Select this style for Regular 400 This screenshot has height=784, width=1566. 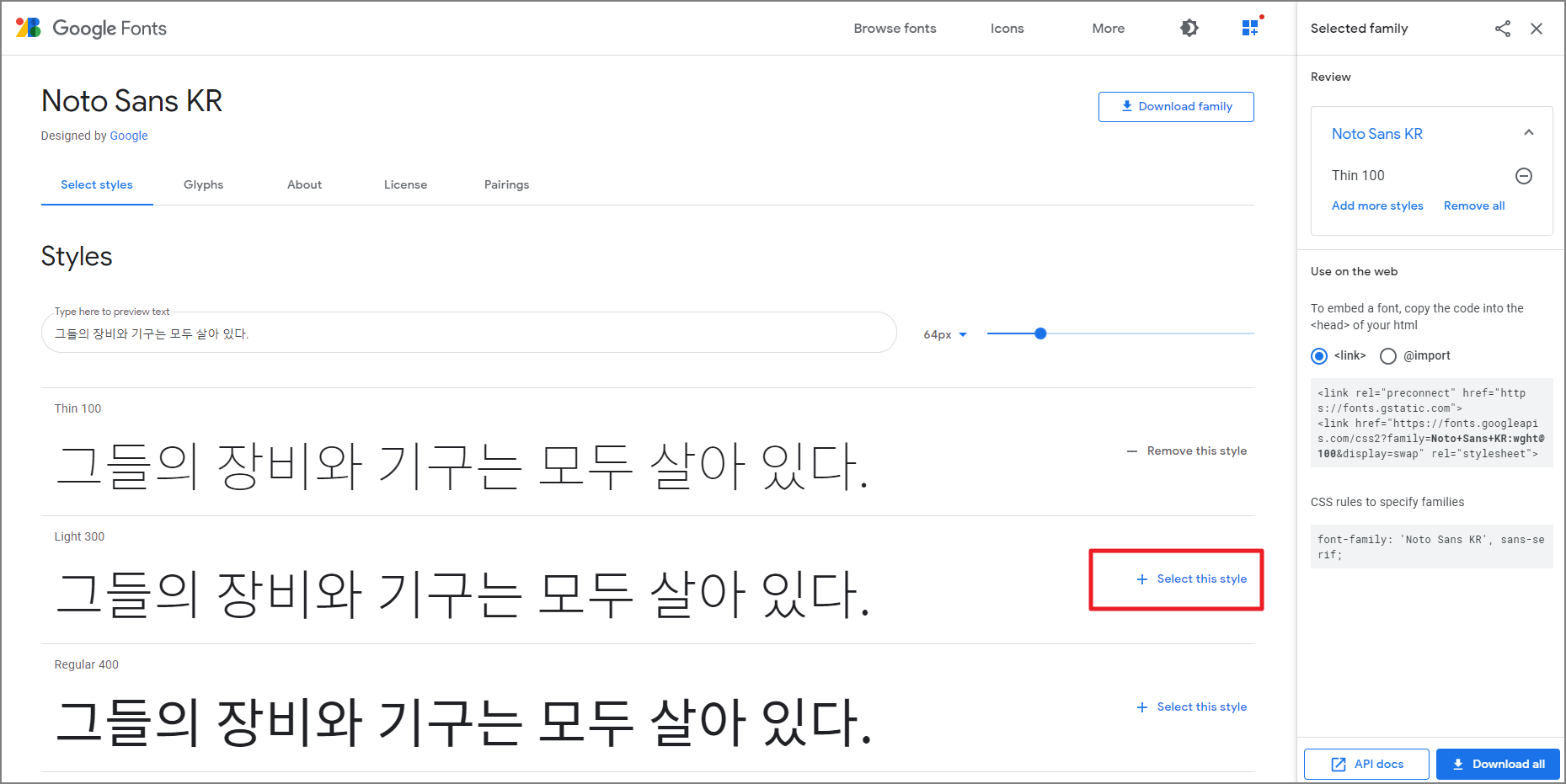point(1192,707)
